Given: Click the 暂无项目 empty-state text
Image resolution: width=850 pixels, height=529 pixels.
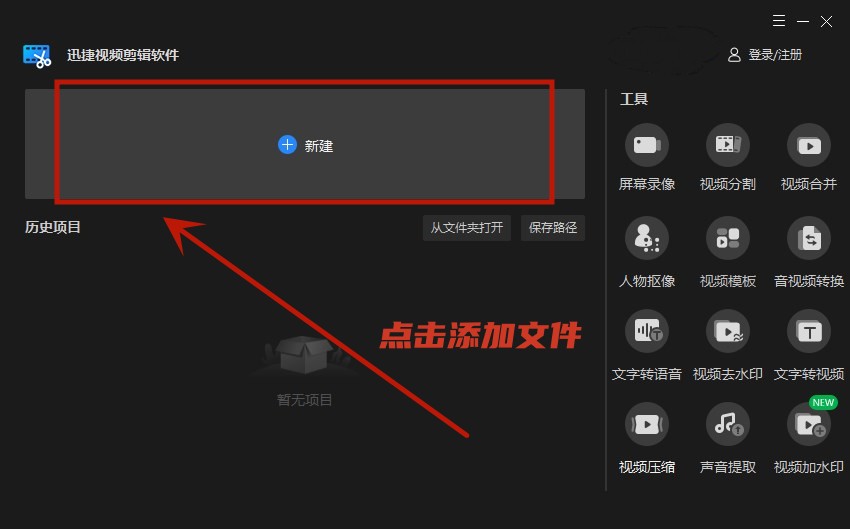Looking at the screenshot, I should [304, 400].
